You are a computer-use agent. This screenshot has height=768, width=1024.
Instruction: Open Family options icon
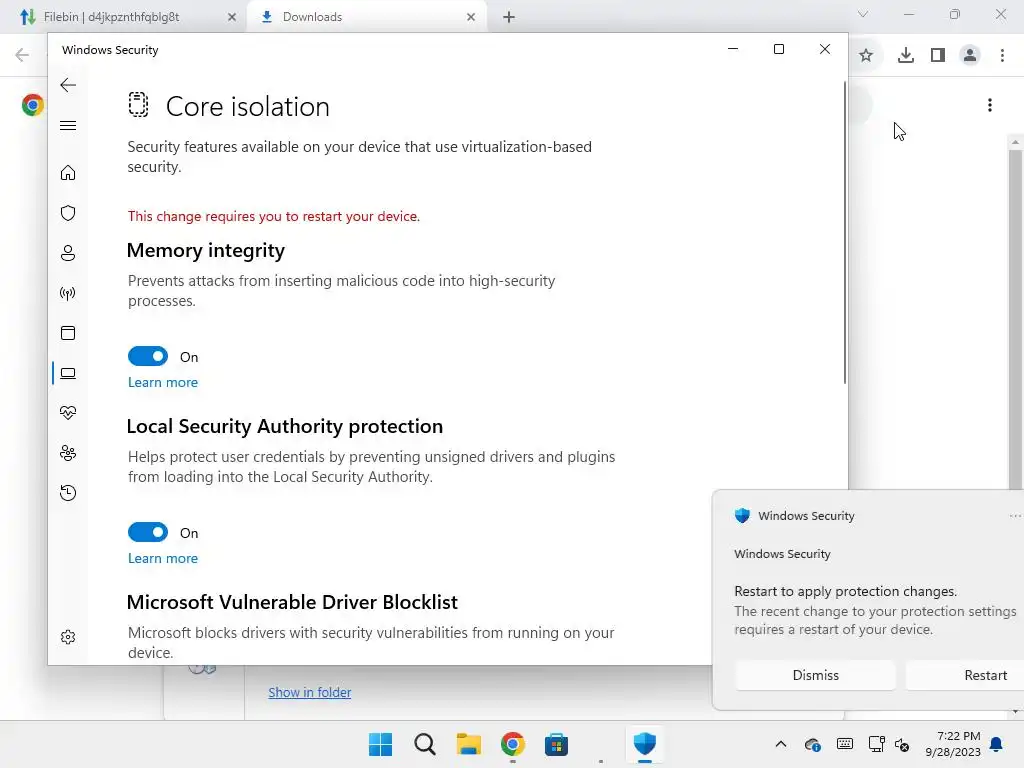click(68, 453)
